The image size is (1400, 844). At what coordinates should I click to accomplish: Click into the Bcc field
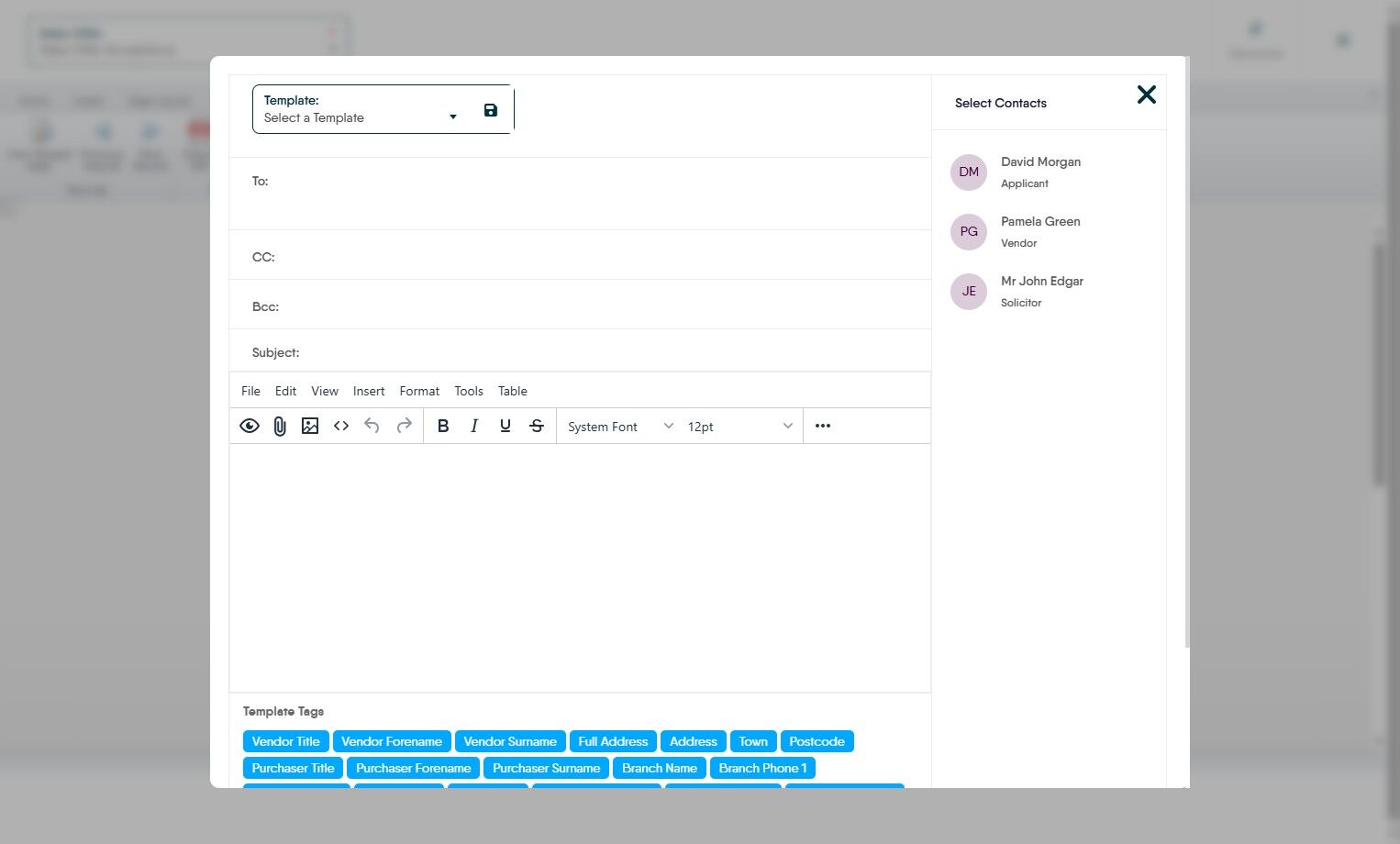click(580, 305)
